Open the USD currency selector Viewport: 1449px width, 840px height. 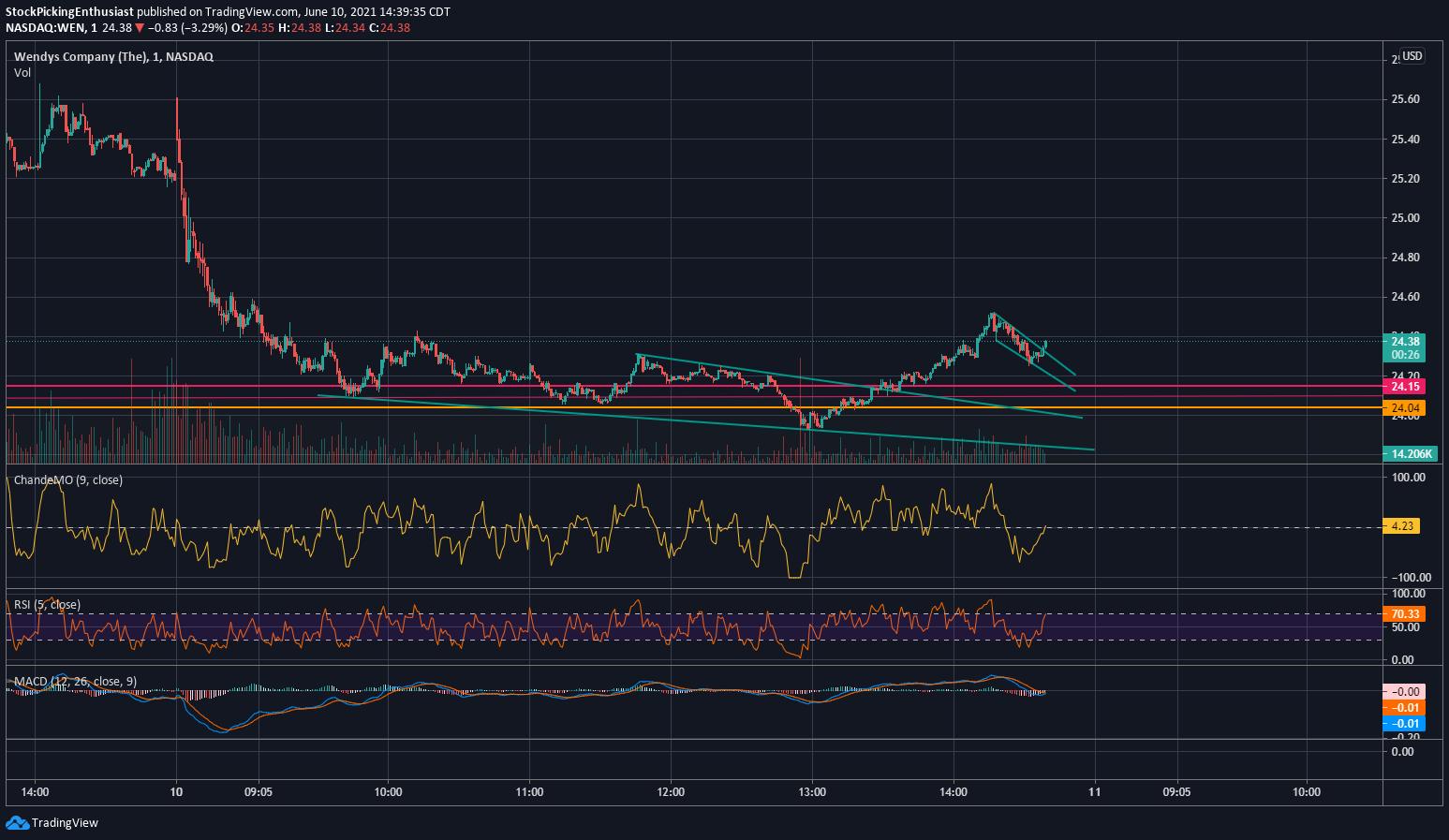(1412, 56)
